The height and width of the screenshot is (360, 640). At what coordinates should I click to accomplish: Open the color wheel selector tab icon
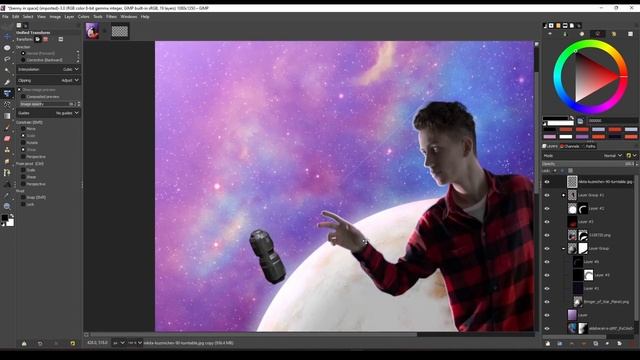click(598, 34)
